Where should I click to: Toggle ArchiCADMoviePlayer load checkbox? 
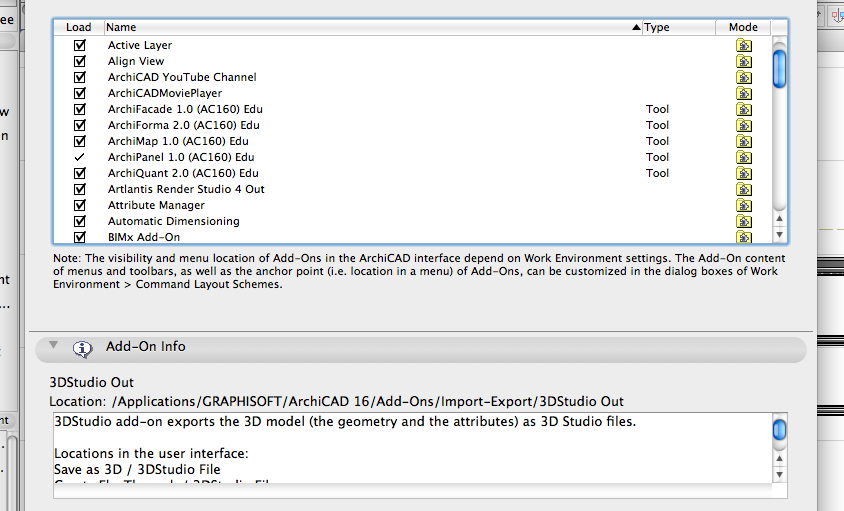pyautogui.click(x=80, y=93)
